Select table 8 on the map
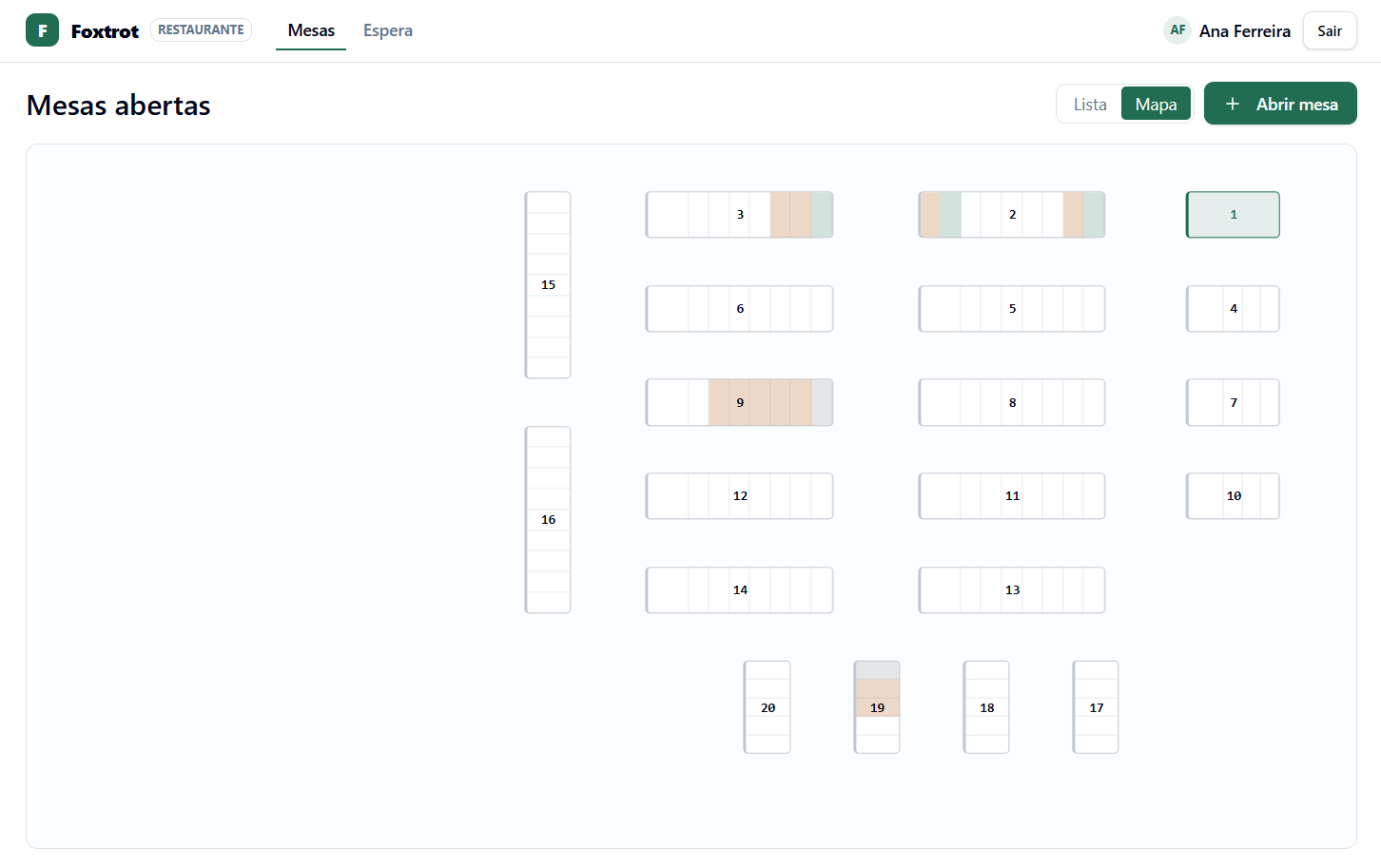This screenshot has height=868, width=1381. point(1012,402)
